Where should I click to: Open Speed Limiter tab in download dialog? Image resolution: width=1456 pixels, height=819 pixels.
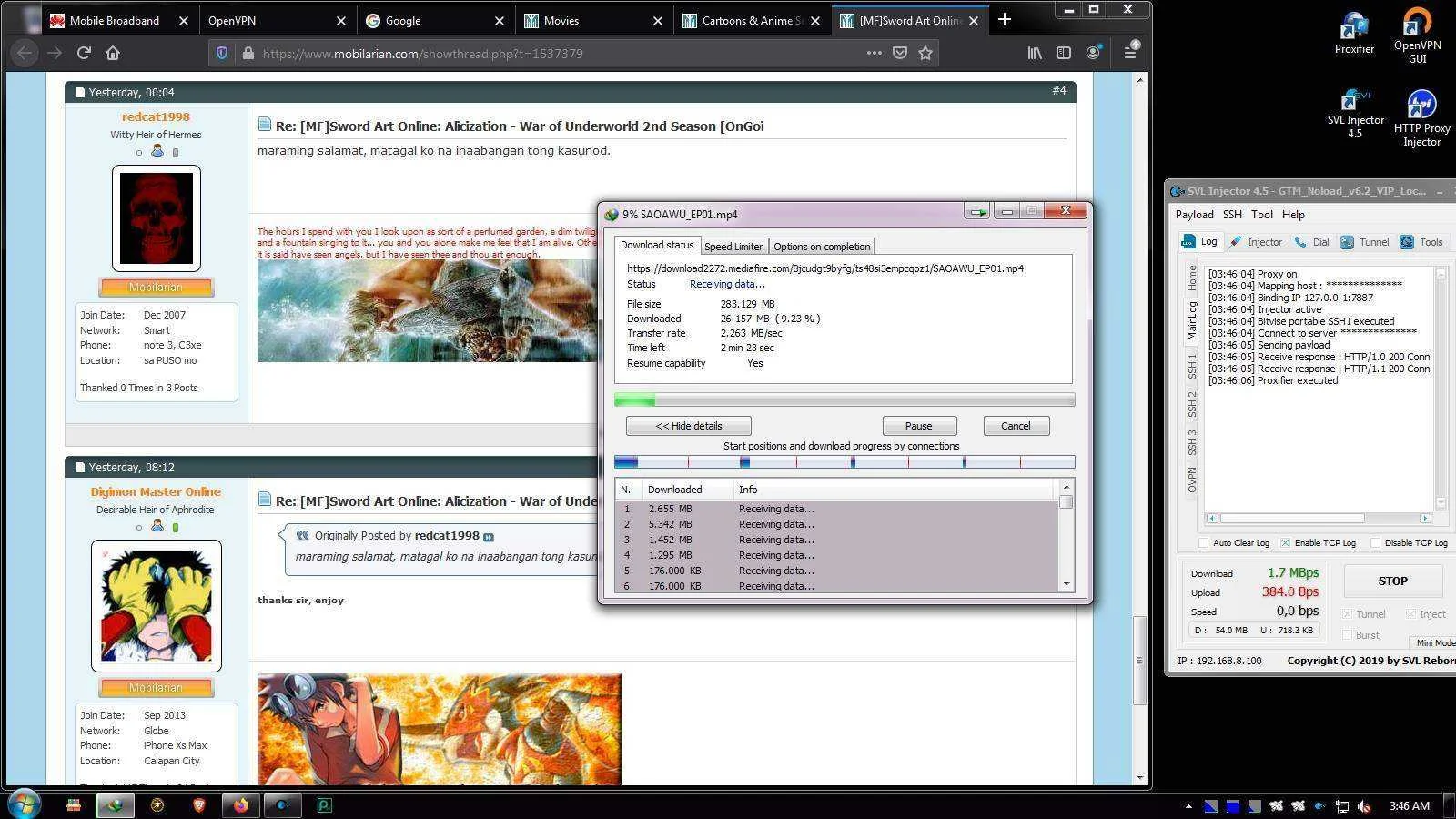pos(733,247)
